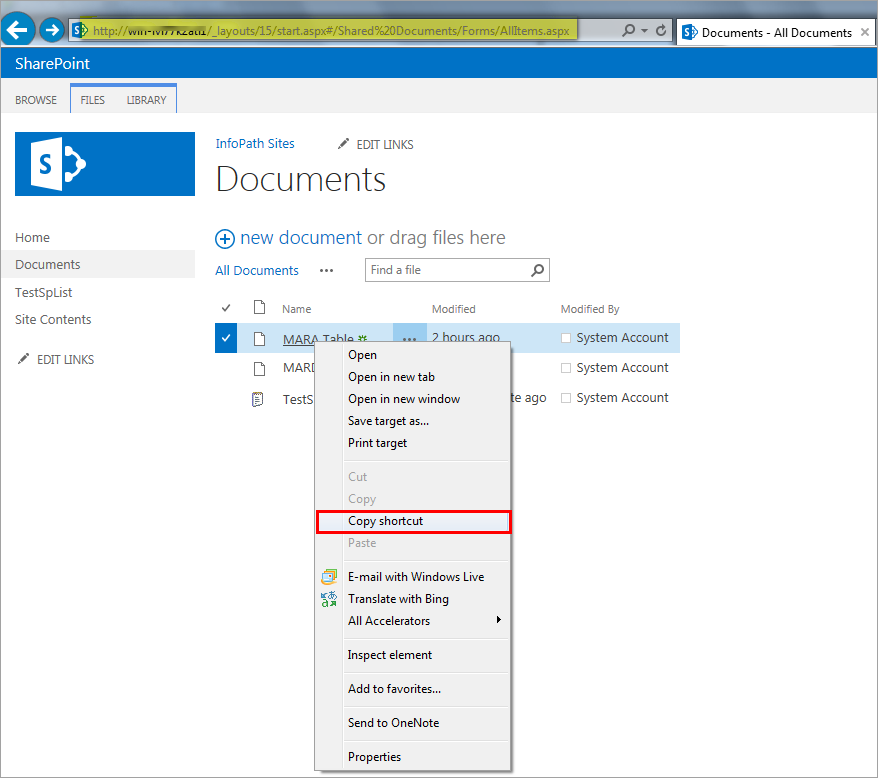Click the pencil icon in left navigation
This screenshot has width=878, height=778.
[x=23, y=359]
